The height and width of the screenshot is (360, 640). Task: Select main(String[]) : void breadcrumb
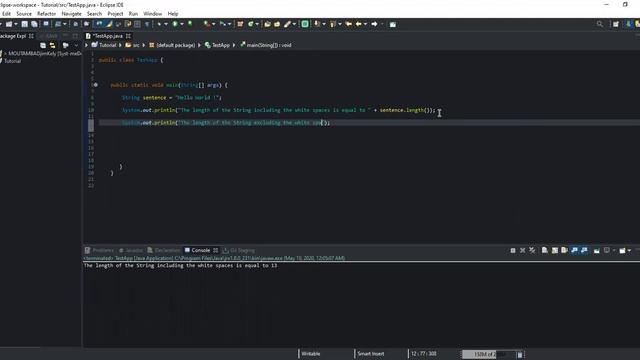pyautogui.click(x=266, y=45)
